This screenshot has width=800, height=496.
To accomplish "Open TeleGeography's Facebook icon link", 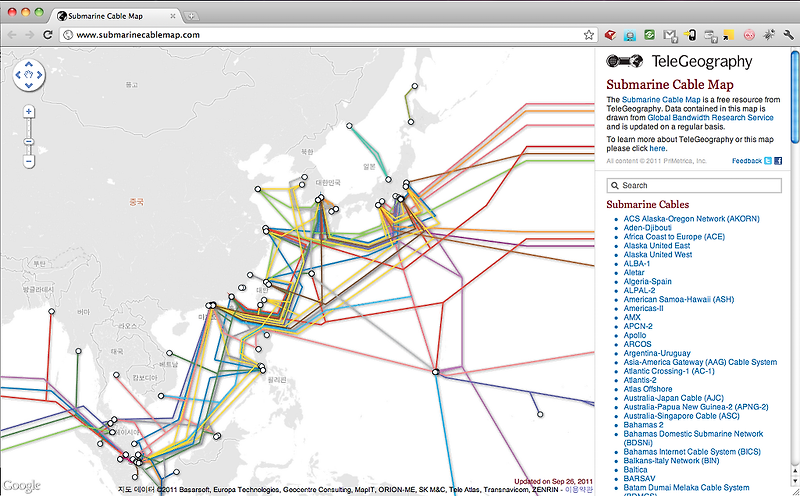I will 778,161.
